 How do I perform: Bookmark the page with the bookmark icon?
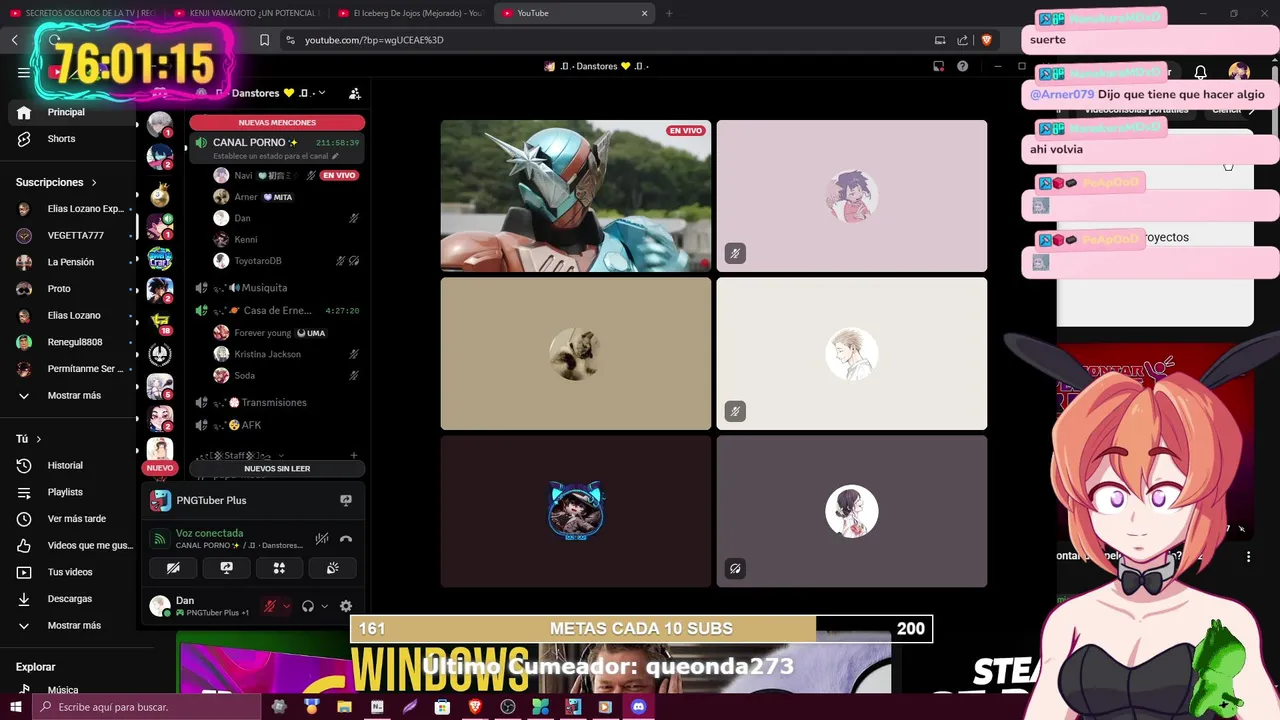[x=264, y=40]
